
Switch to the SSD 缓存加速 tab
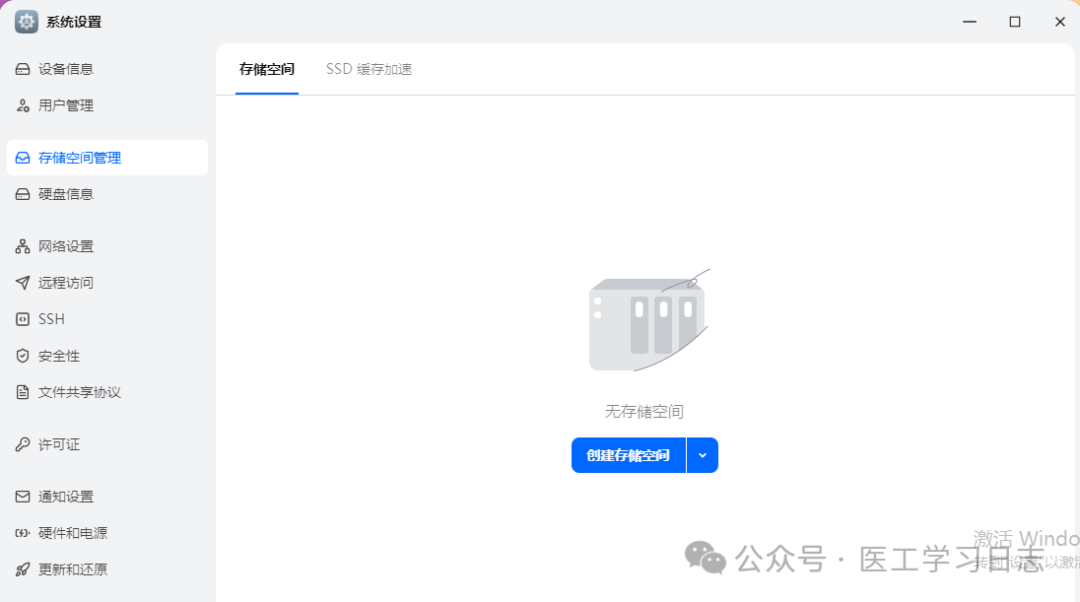(369, 69)
